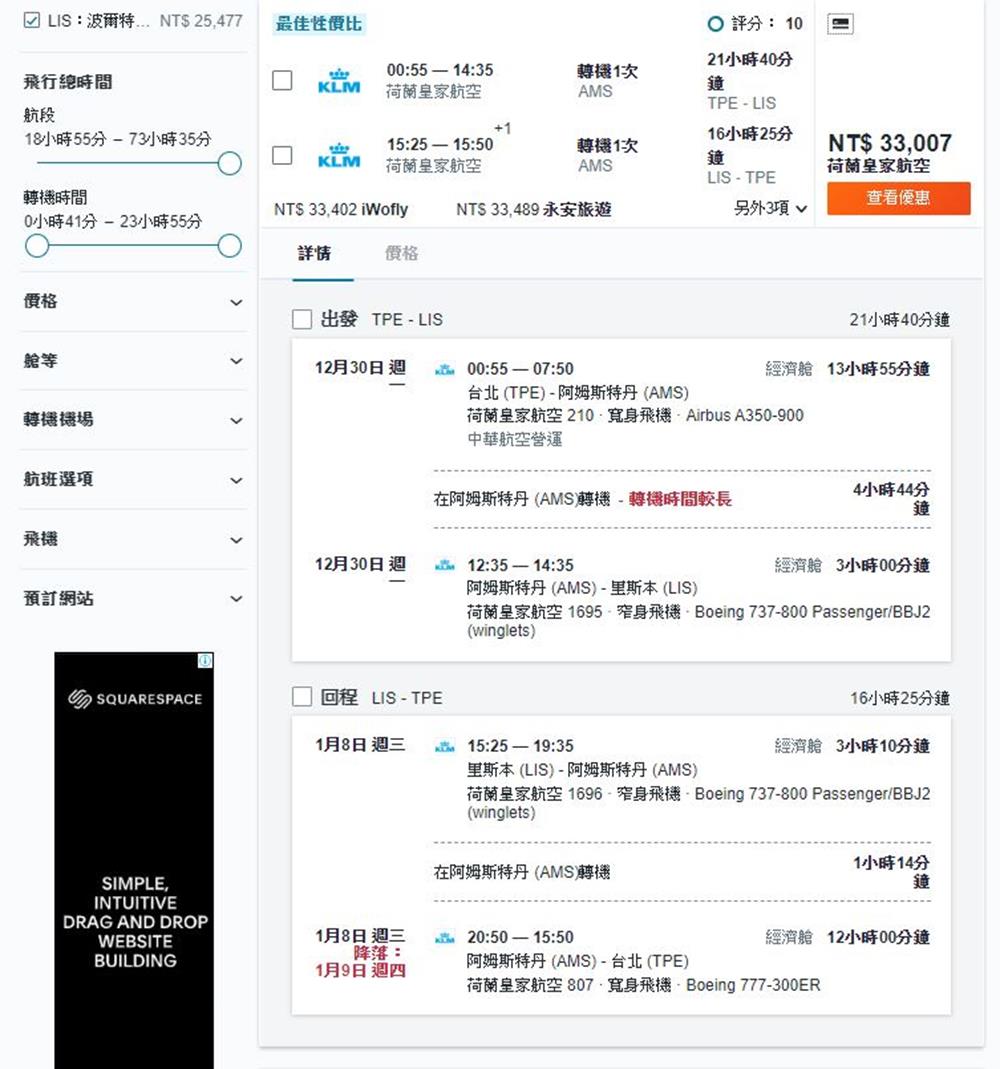Check the 出發 TPE - LIS checkbox
This screenshot has width=1000, height=1069.
[x=302, y=320]
